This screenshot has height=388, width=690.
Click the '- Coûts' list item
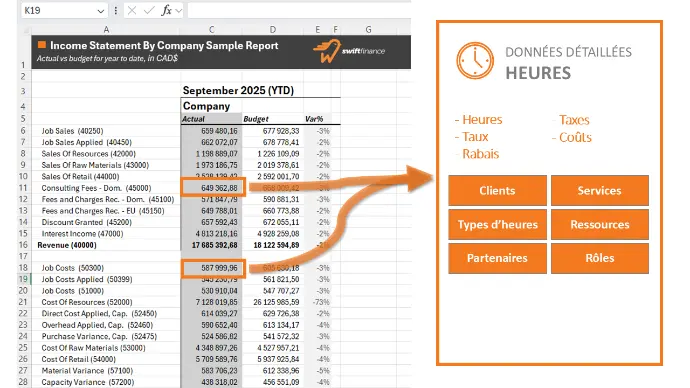coord(572,137)
